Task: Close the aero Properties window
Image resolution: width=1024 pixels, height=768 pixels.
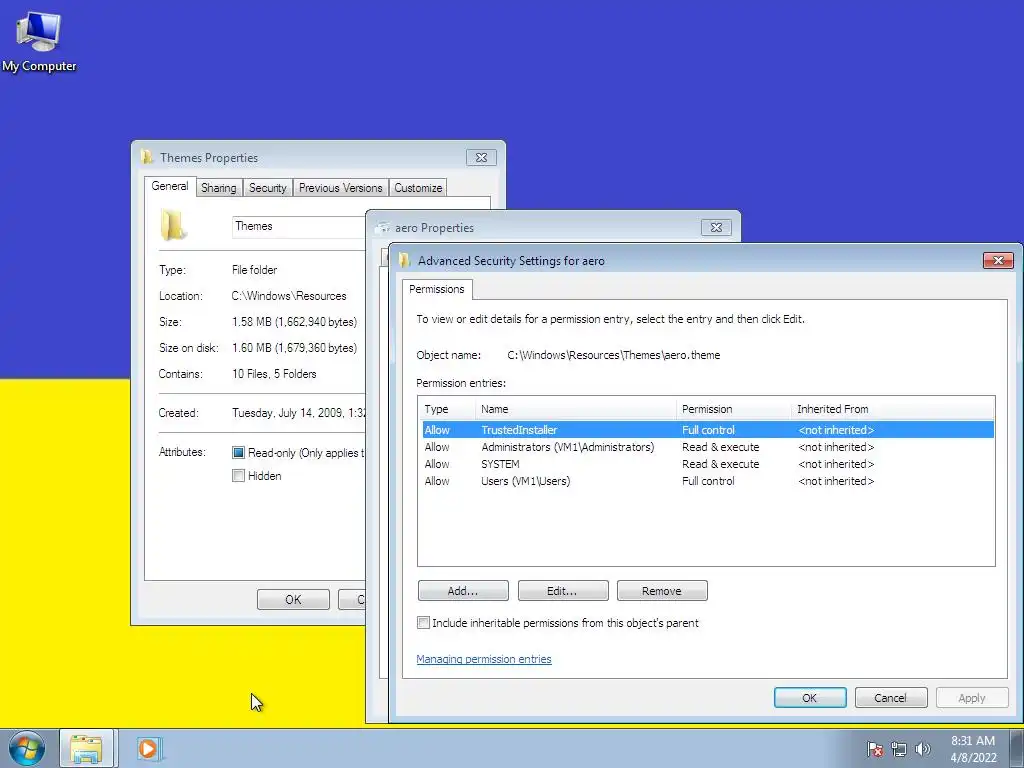Action: pos(716,227)
